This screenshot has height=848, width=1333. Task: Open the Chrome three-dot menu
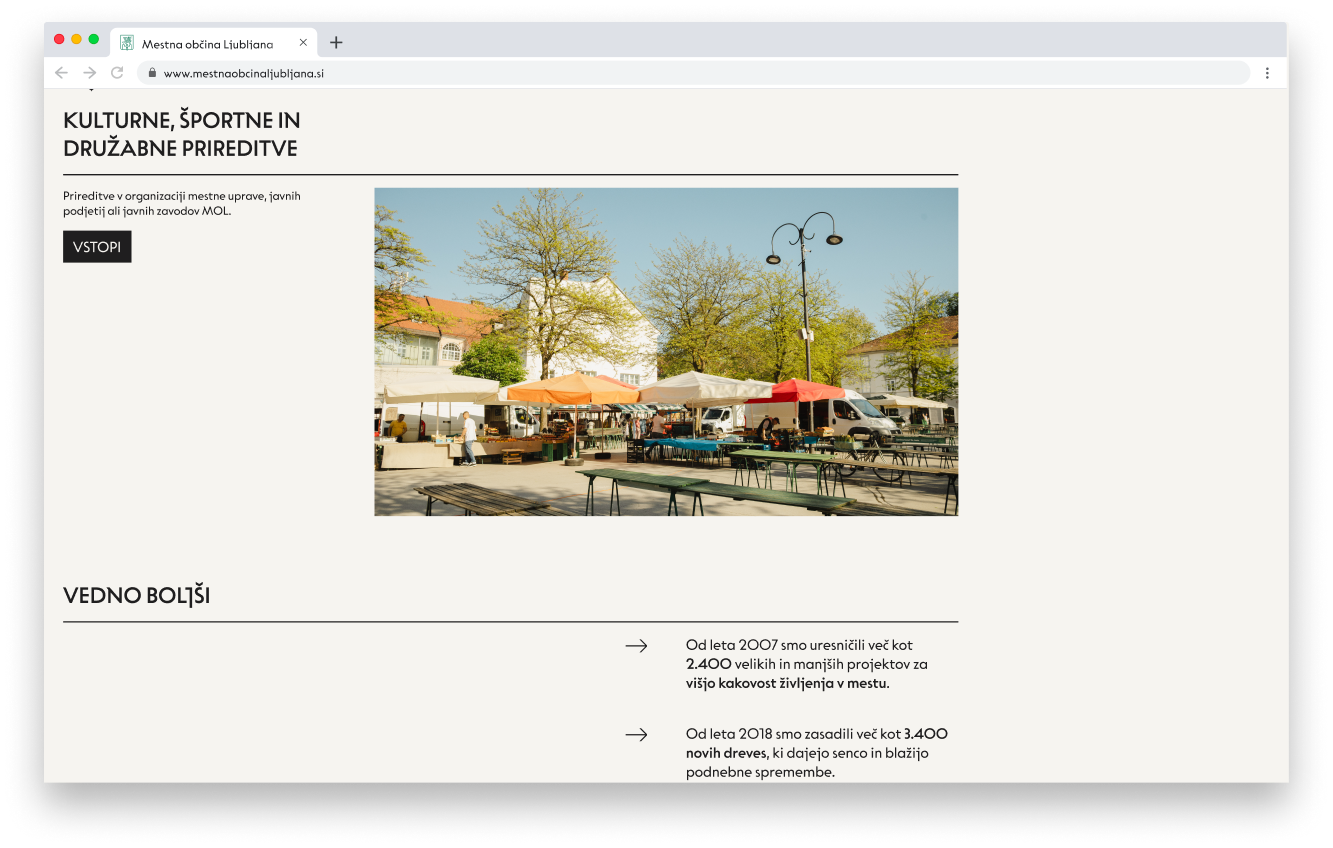[1267, 73]
